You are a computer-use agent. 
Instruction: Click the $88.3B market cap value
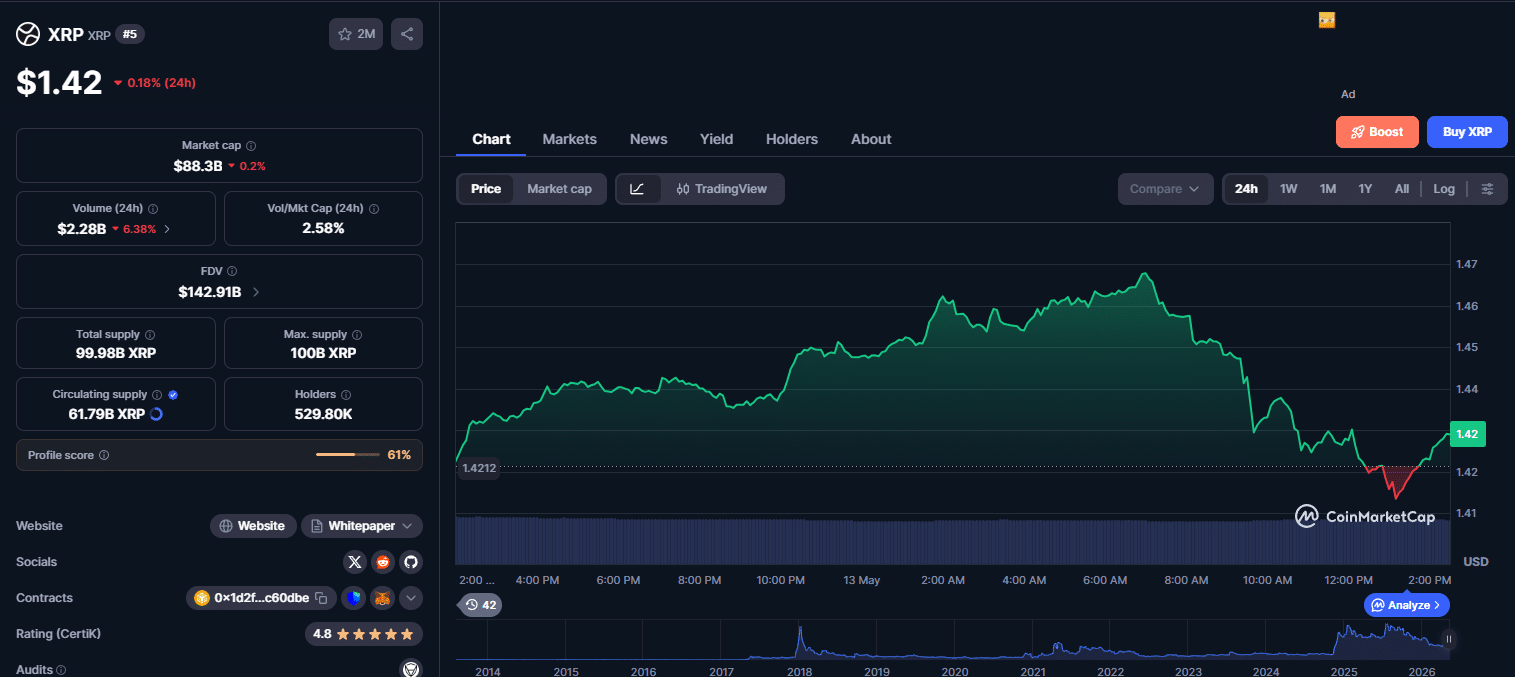click(x=198, y=166)
